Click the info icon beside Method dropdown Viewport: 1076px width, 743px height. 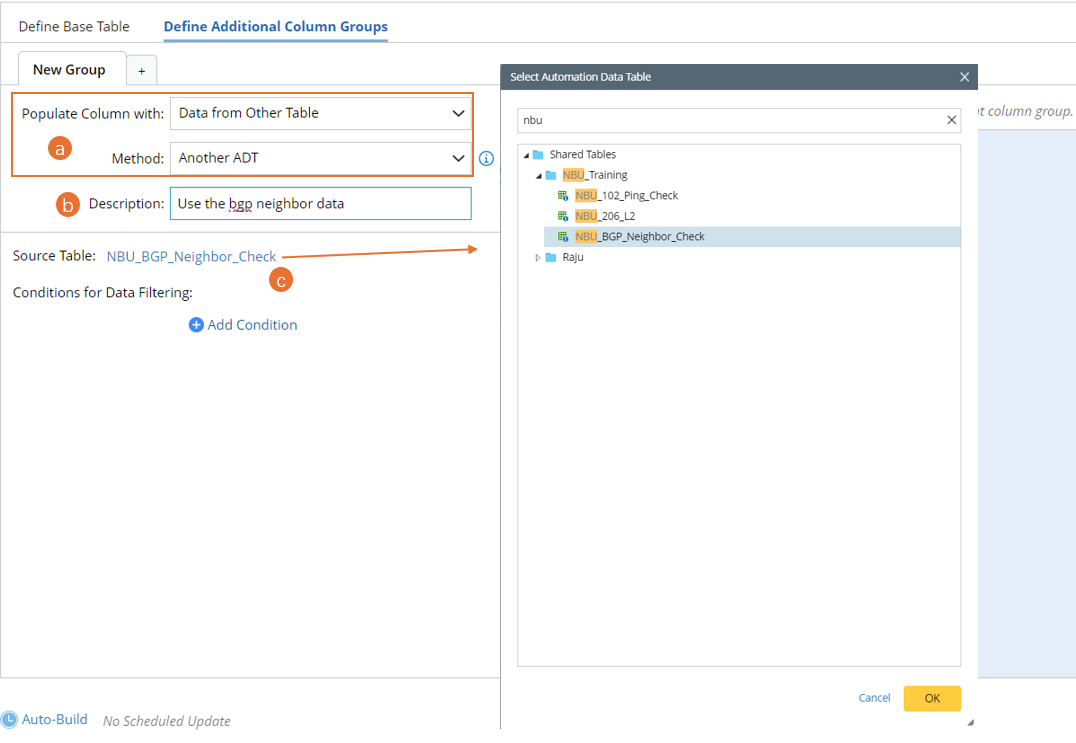click(487, 159)
